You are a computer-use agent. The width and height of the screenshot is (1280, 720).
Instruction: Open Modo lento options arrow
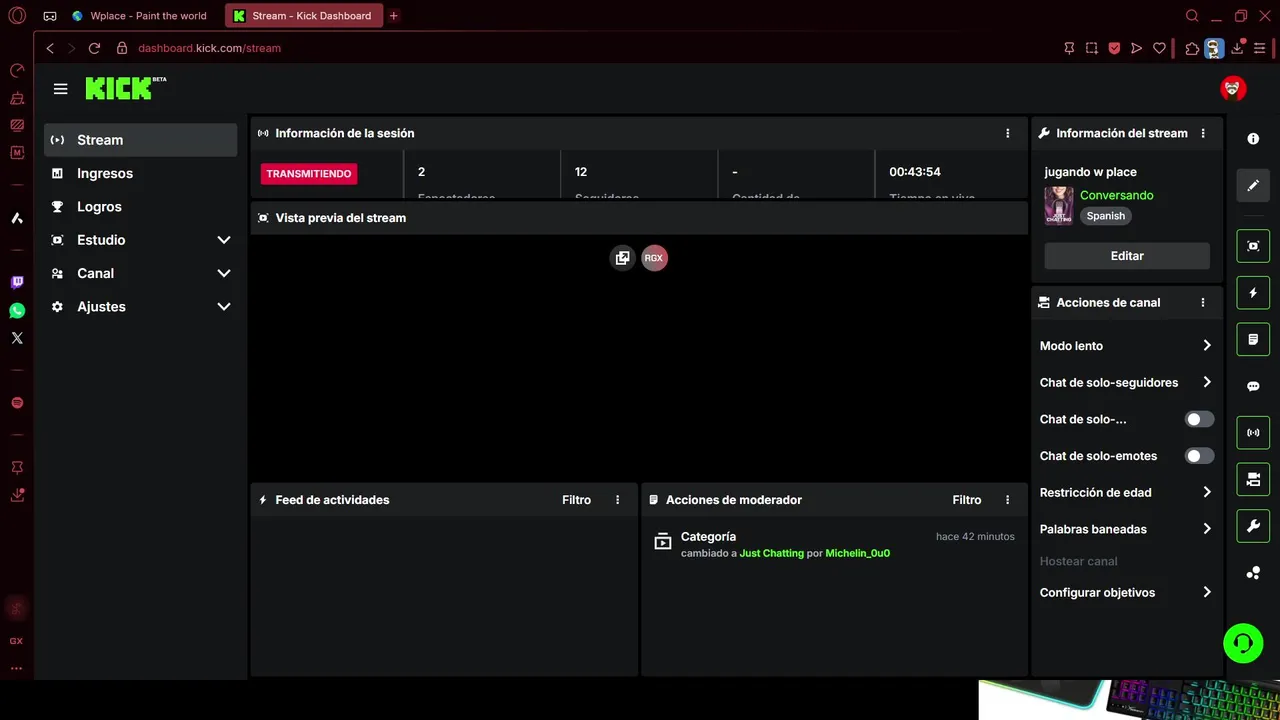[1207, 346]
